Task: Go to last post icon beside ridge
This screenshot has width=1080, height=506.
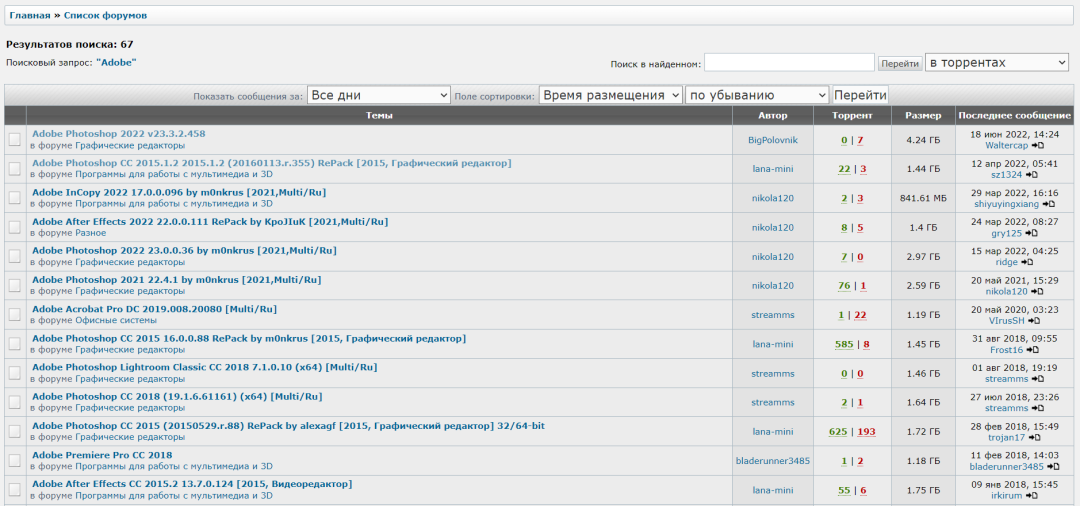Action: tap(1027, 262)
